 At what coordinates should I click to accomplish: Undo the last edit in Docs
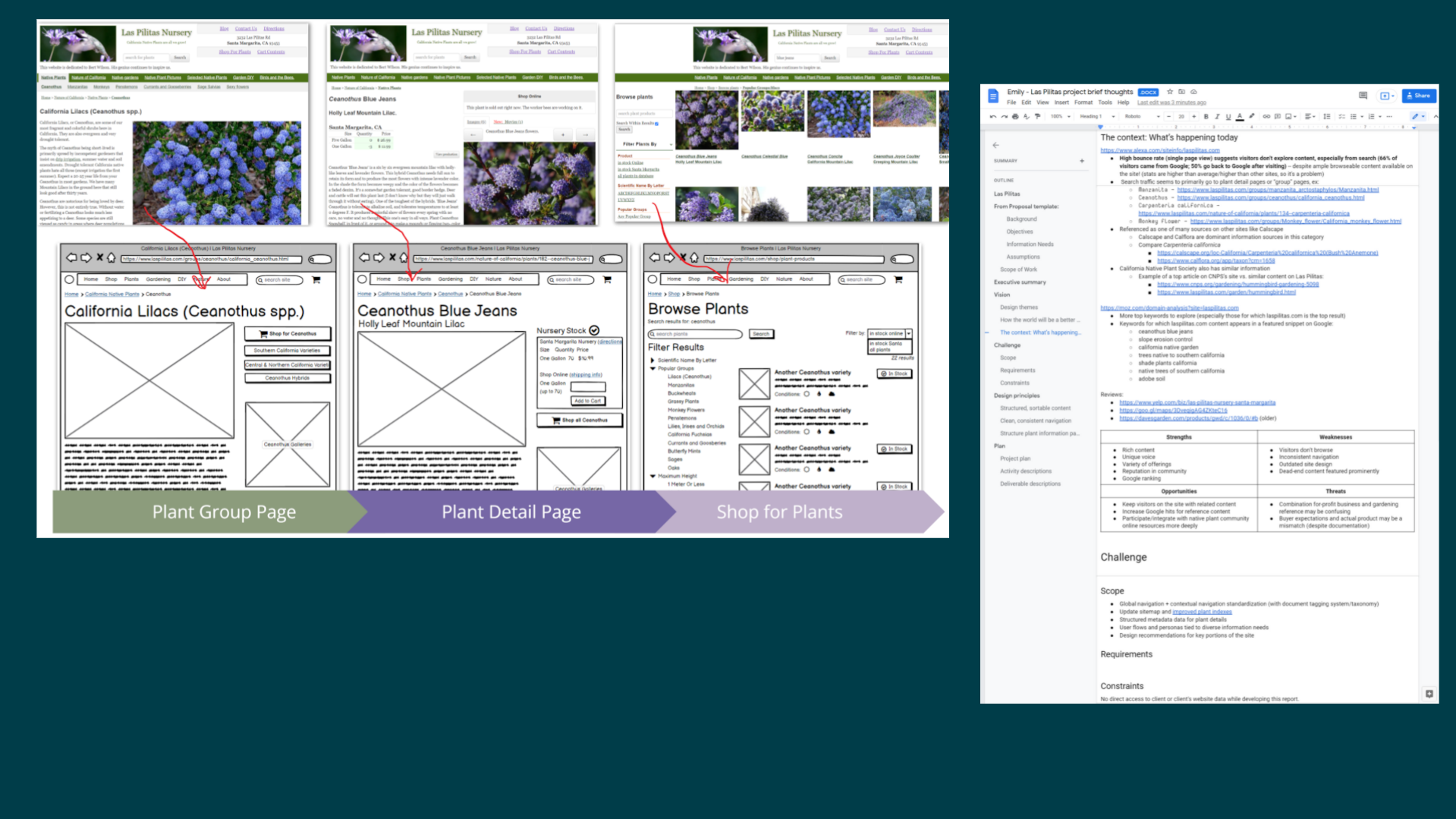(x=993, y=116)
